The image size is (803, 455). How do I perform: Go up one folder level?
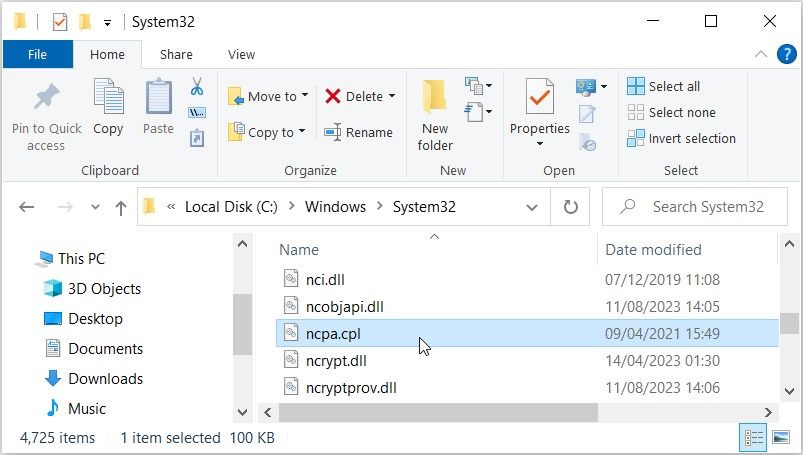click(x=121, y=208)
